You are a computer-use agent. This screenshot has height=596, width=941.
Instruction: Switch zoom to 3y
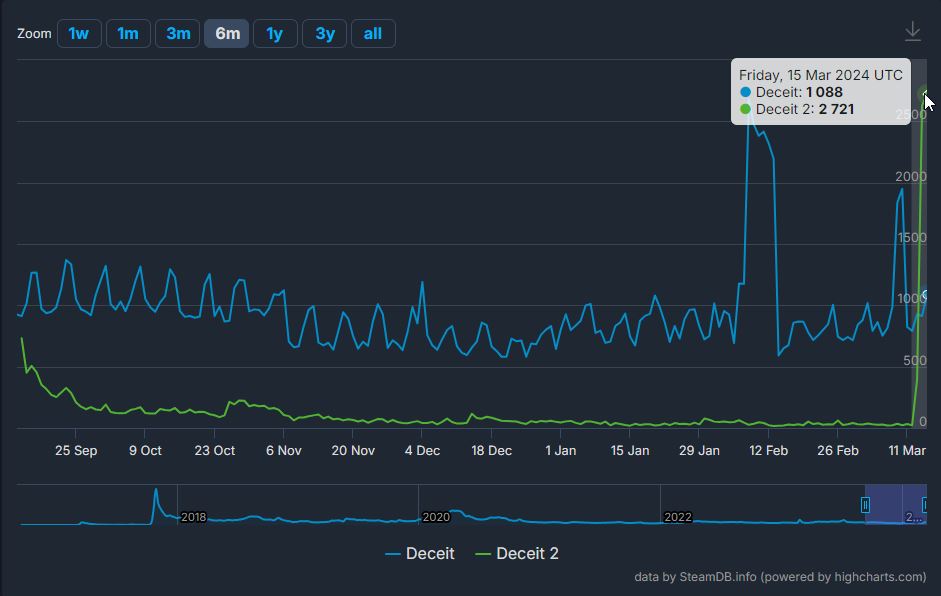click(x=325, y=33)
